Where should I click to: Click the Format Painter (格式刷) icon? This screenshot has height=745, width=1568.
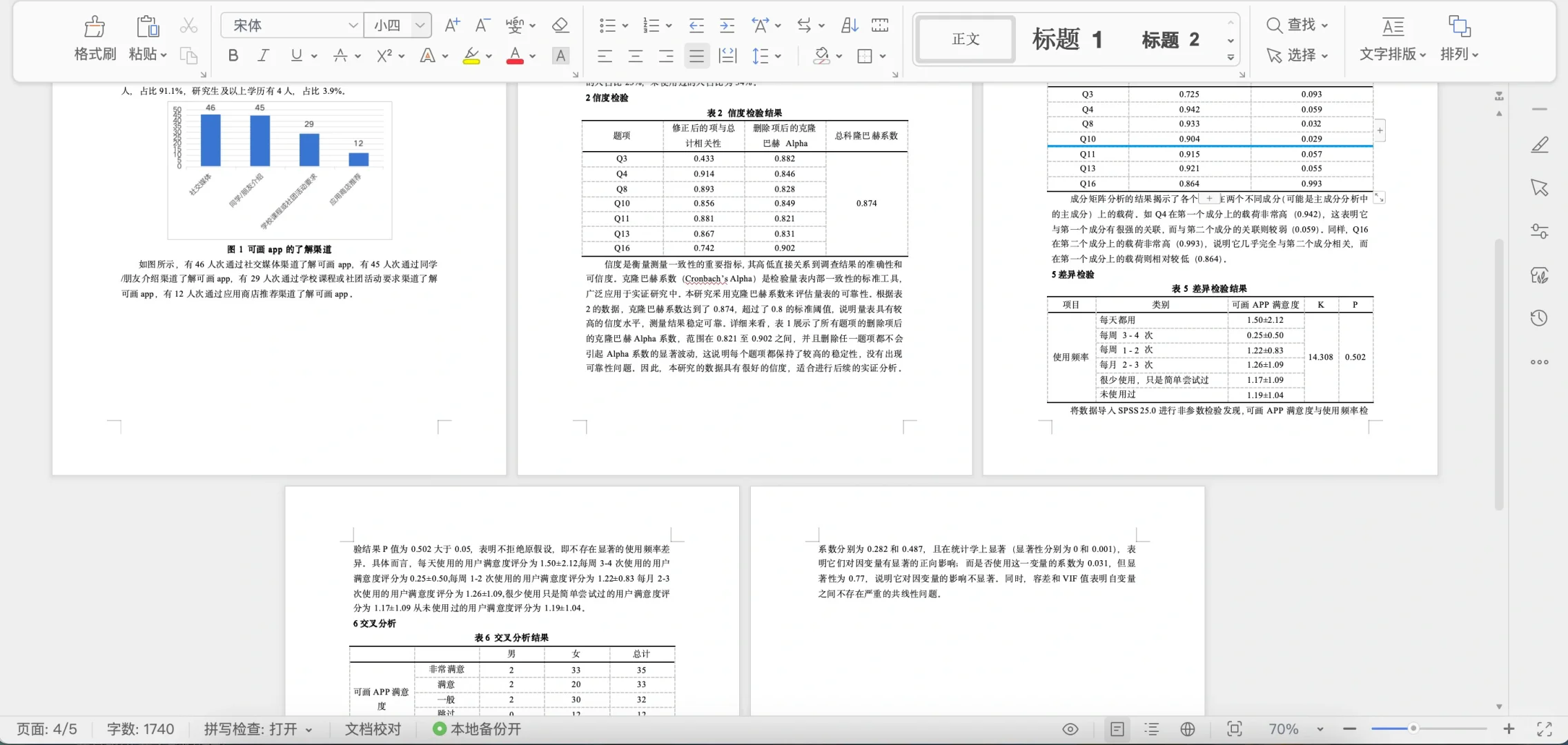(x=95, y=28)
